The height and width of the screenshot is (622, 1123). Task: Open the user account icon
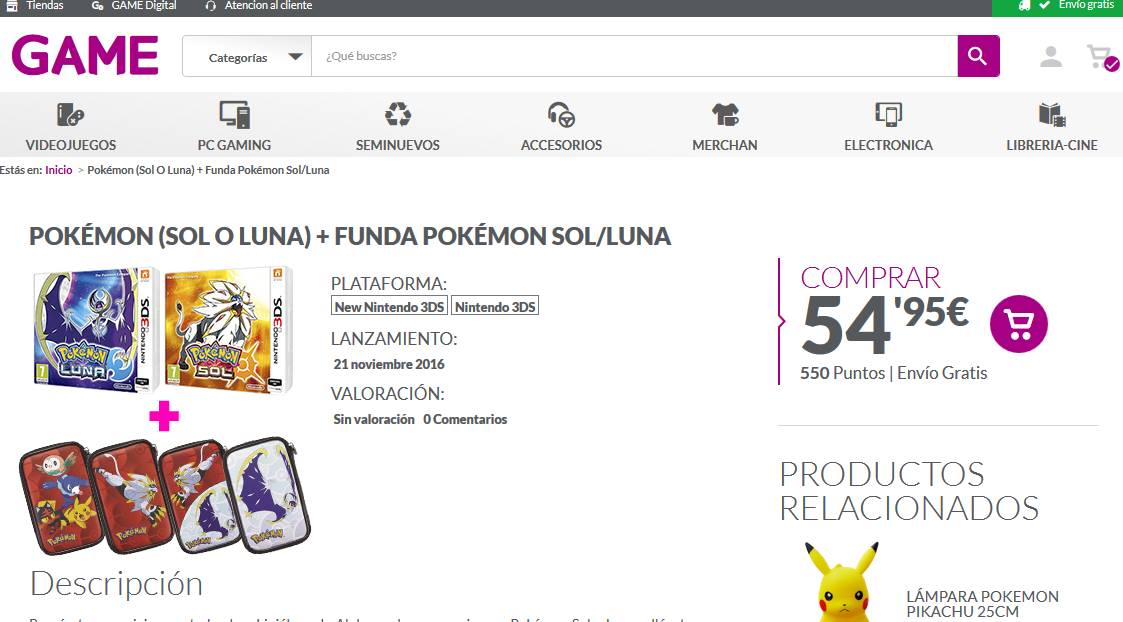(x=1051, y=57)
